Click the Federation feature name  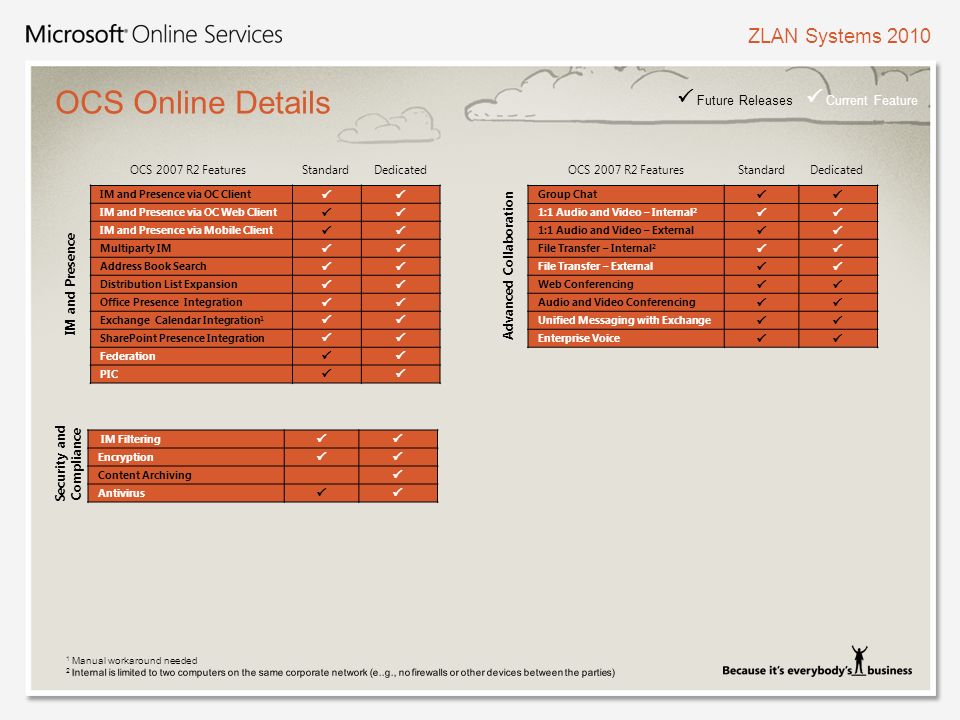point(127,356)
